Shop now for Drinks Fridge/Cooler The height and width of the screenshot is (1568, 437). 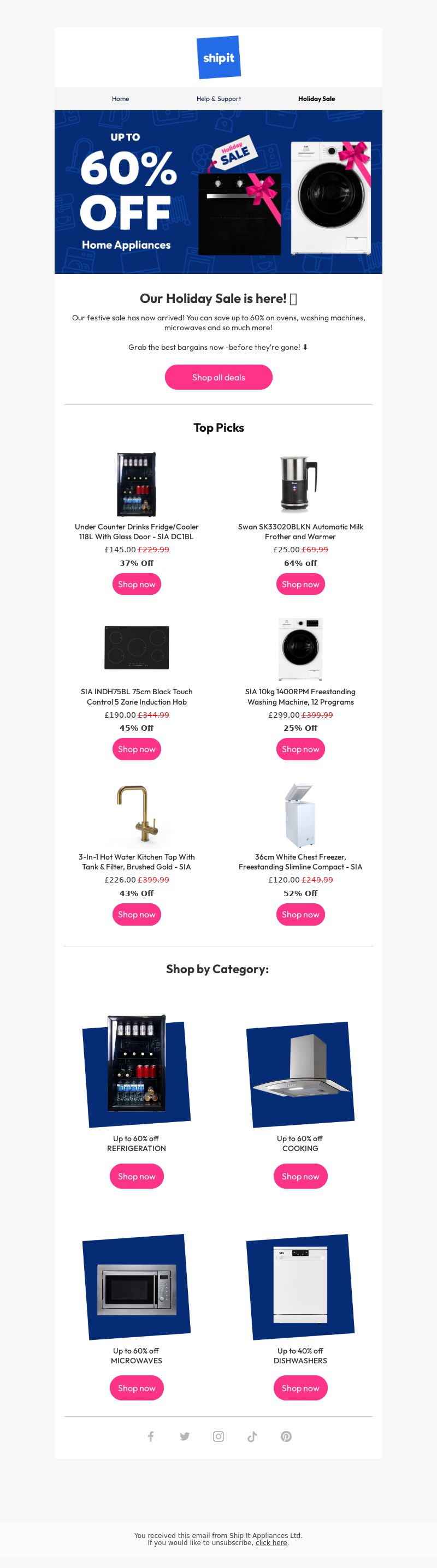click(x=137, y=585)
